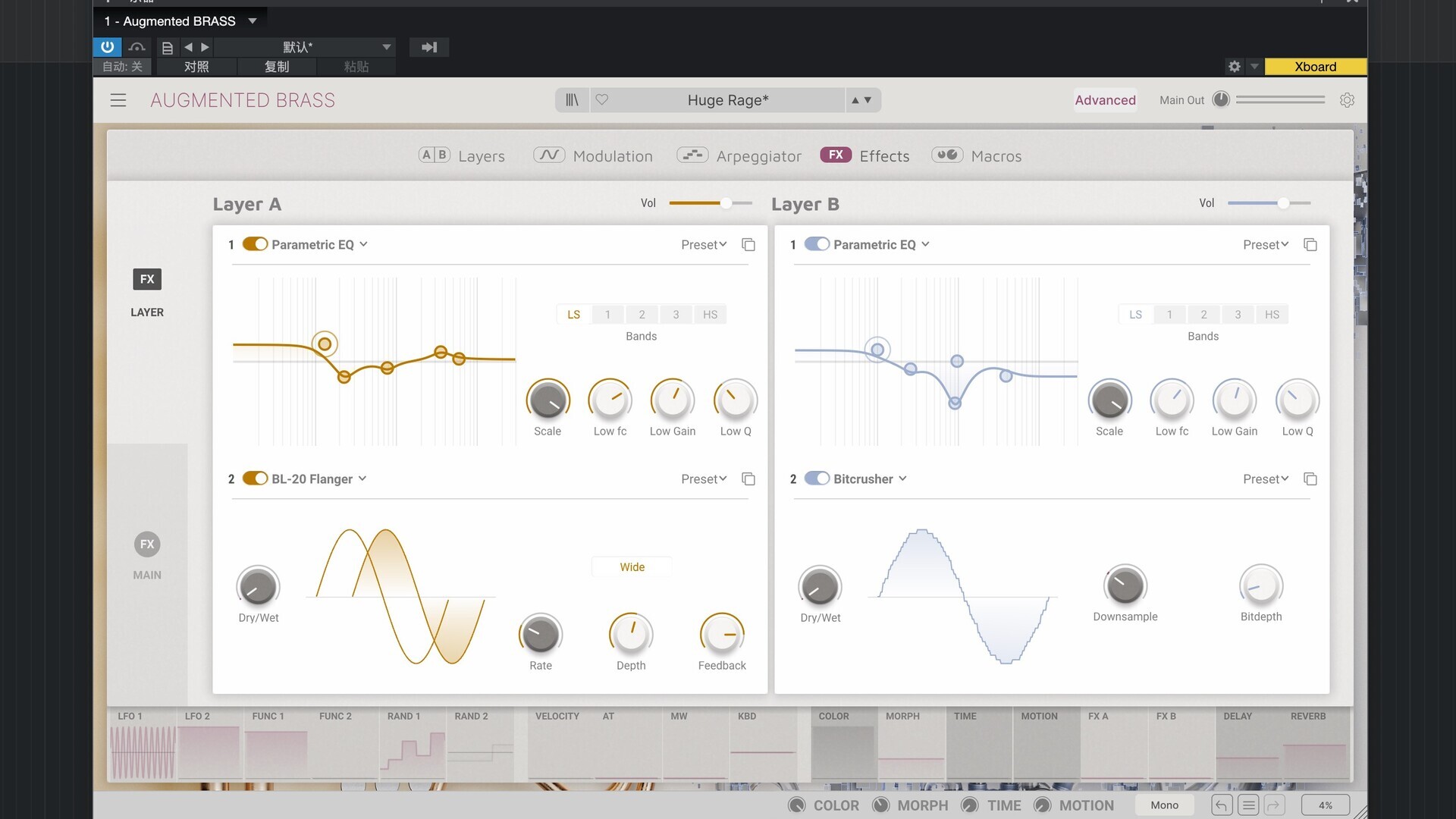Open Preset menu for Layer A Parametric EQ
1456x819 pixels.
pos(704,244)
